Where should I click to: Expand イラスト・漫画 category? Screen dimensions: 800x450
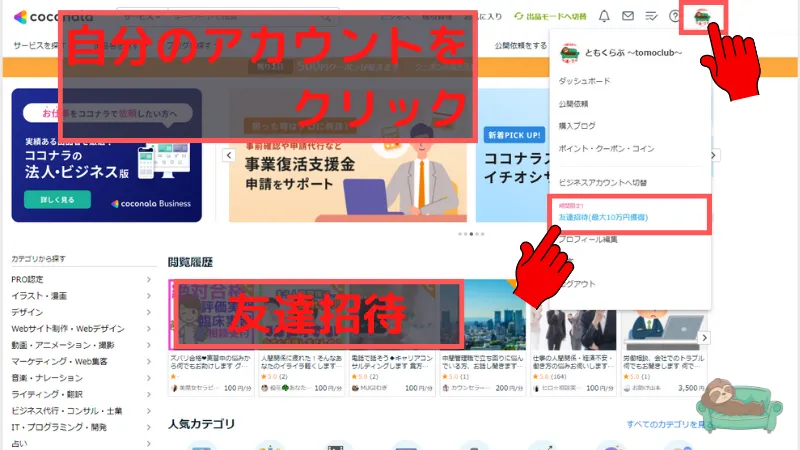[82, 296]
